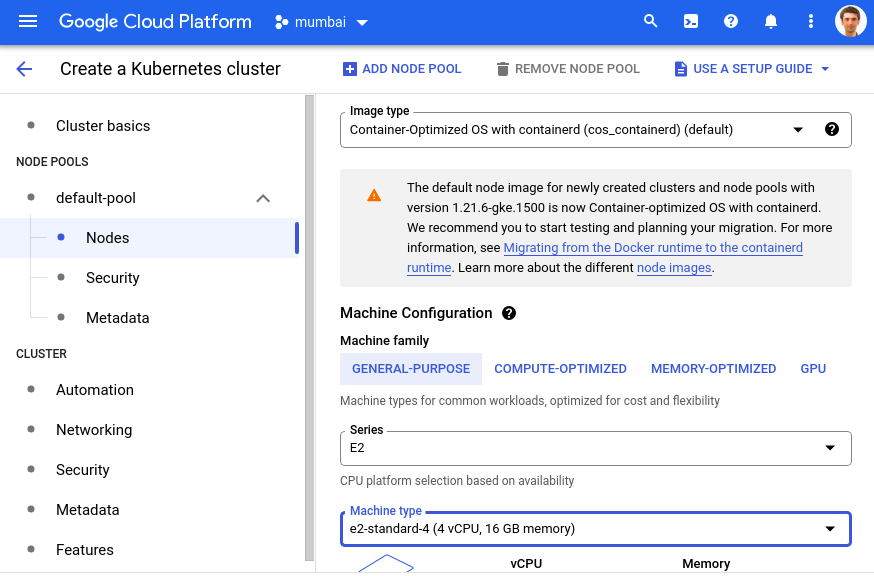874x576 pixels.
Task: Click the search magnifier icon
Action: point(650,21)
